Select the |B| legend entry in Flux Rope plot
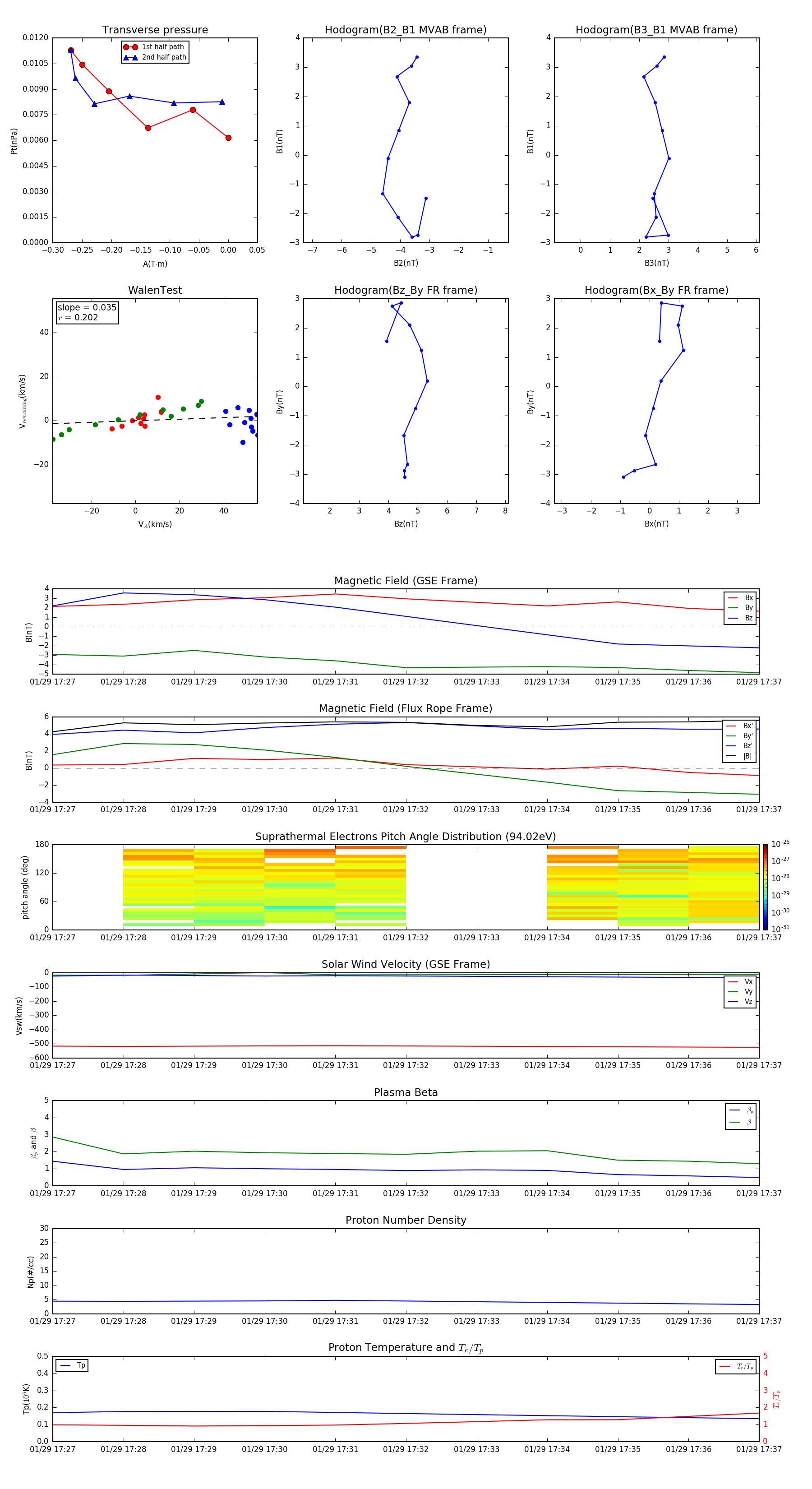 click(x=740, y=756)
